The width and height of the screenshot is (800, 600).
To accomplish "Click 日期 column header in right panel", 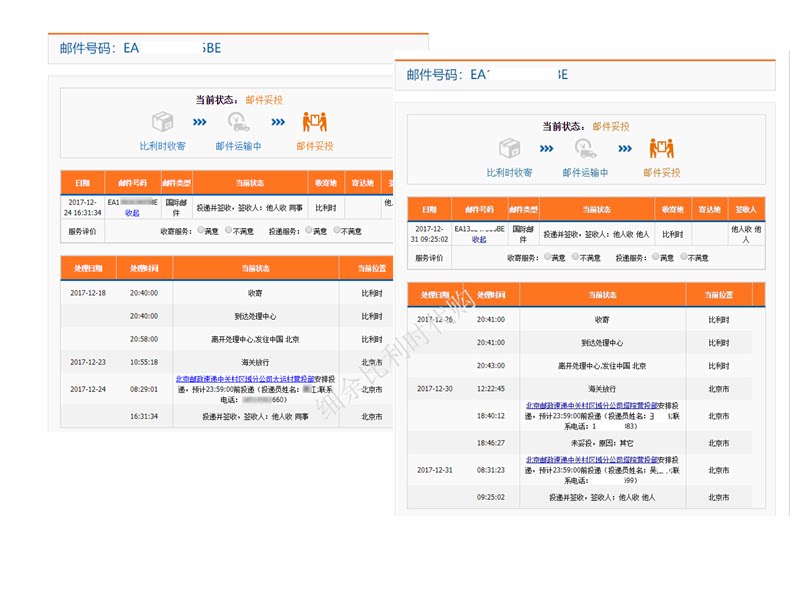I will pyautogui.click(x=430, y=209).
